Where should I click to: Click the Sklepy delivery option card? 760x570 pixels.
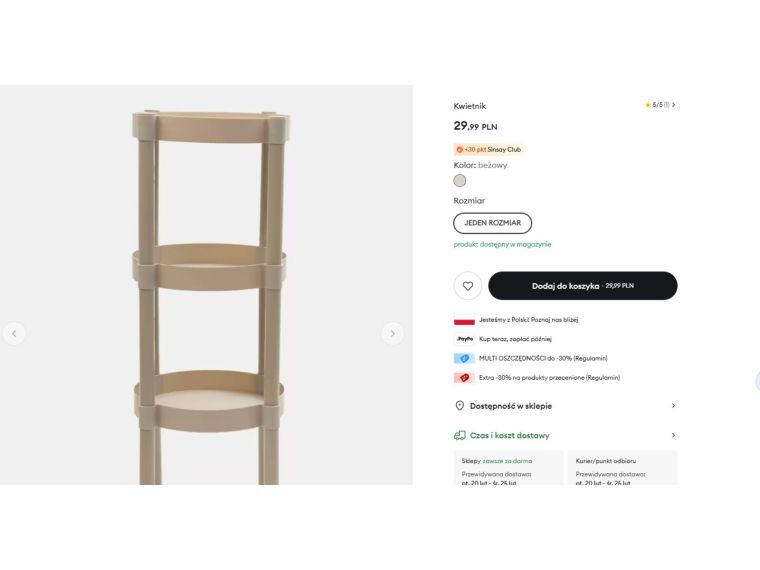pyautogui.click(x=508, y=468)
